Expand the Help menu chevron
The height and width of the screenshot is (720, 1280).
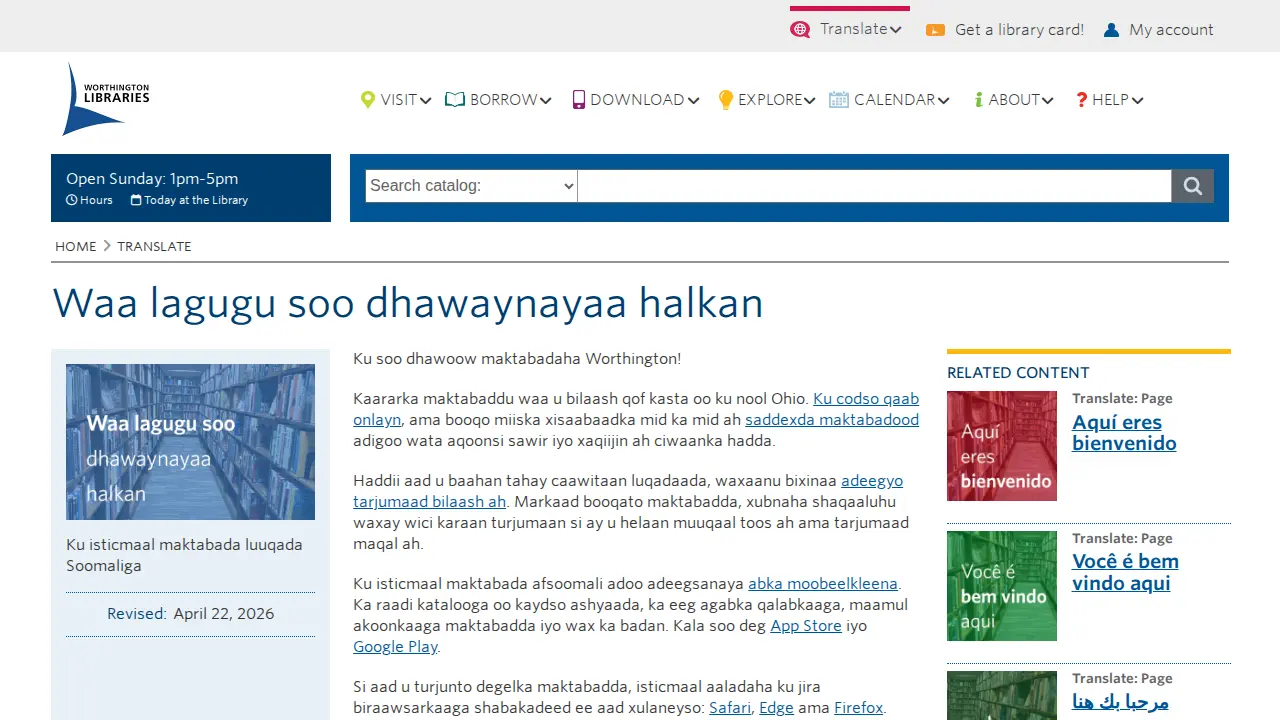click(x=1138, y=100)
